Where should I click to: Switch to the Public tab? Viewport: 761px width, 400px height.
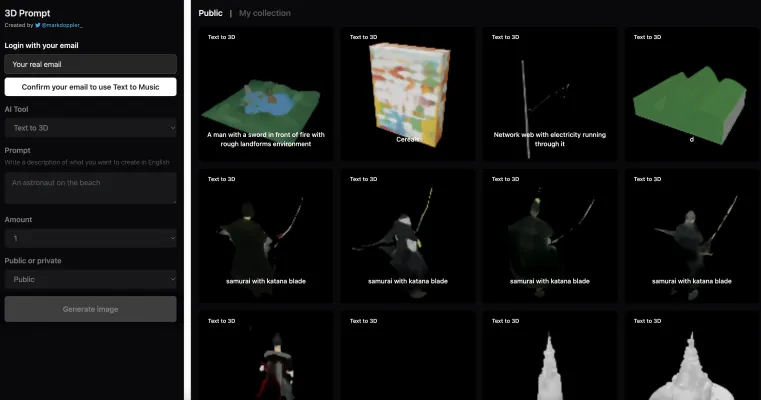(x=210, y=13)
